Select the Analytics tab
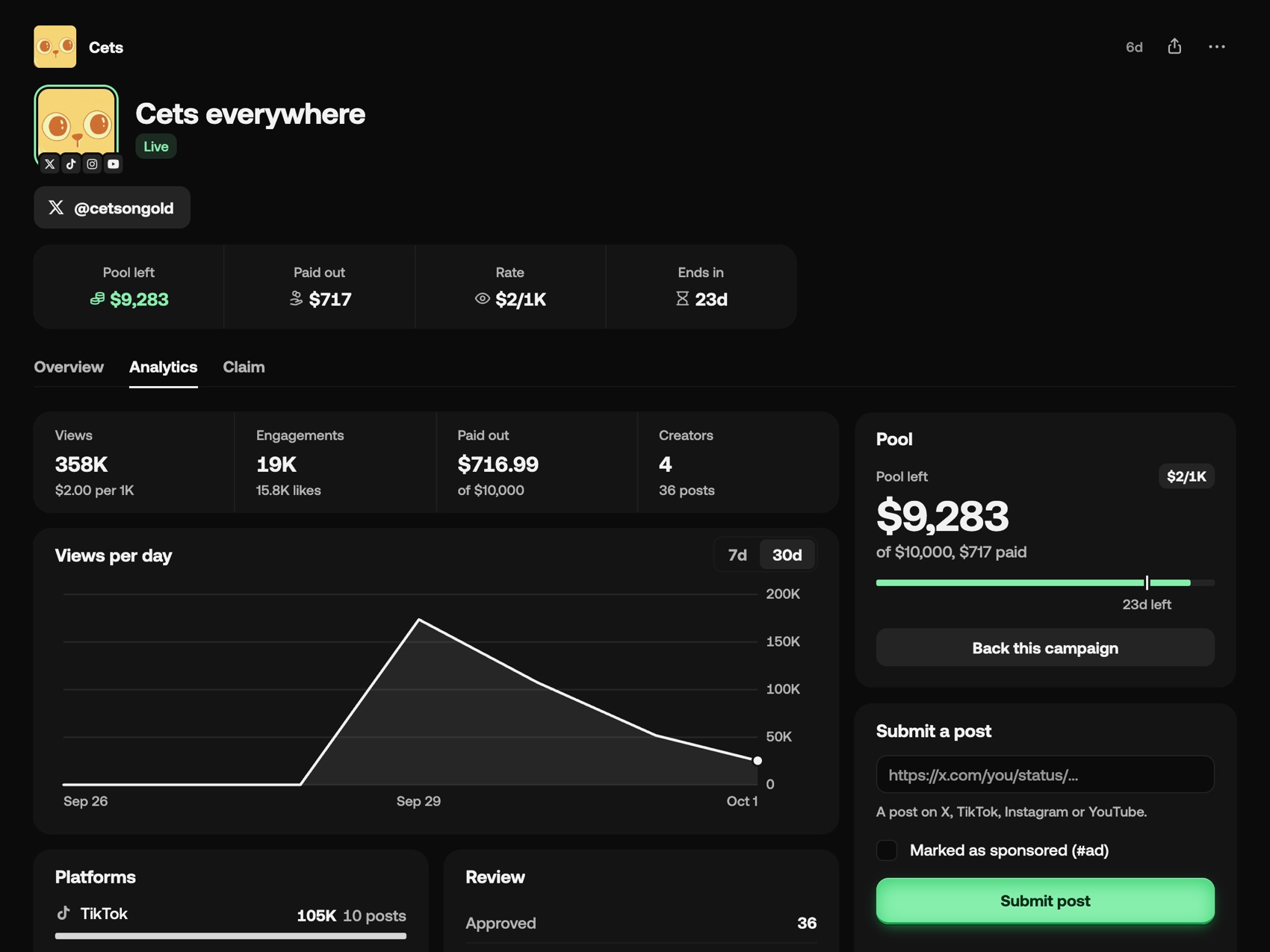This screenshot has width=1270, height=952. pyautogui.click(x=163, y=367)
